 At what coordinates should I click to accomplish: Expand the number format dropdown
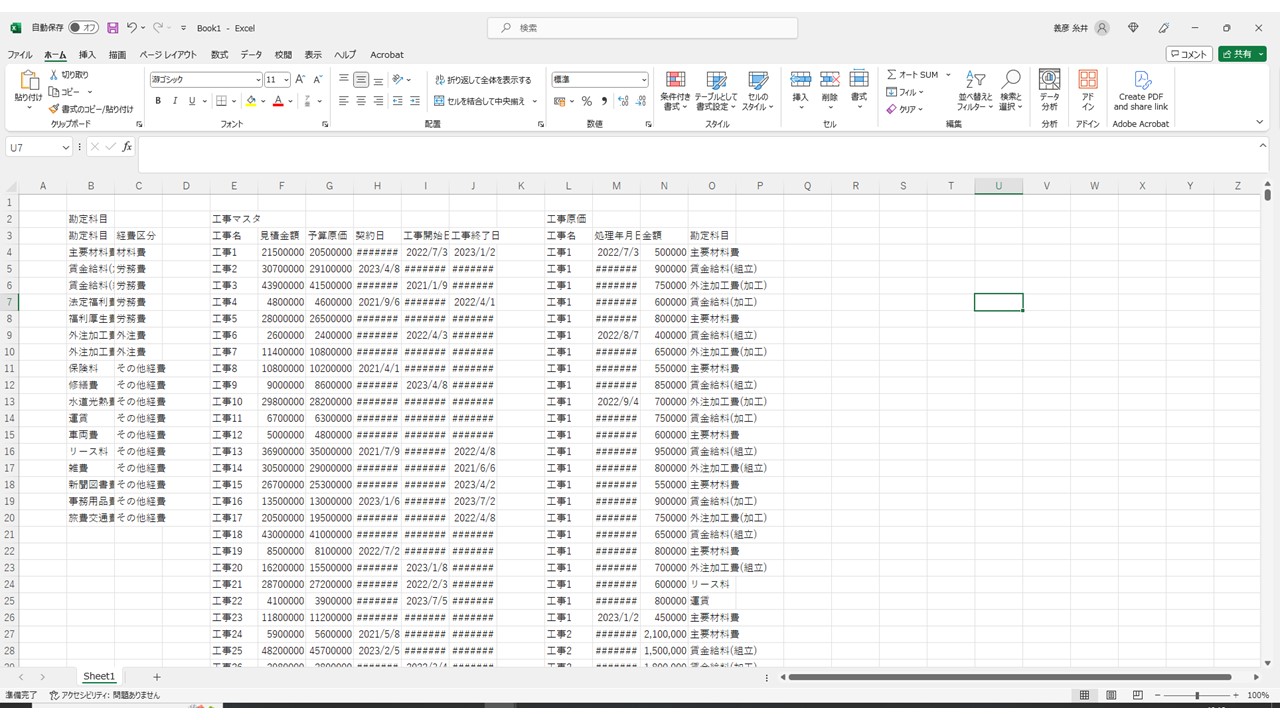tap(643, 80)
